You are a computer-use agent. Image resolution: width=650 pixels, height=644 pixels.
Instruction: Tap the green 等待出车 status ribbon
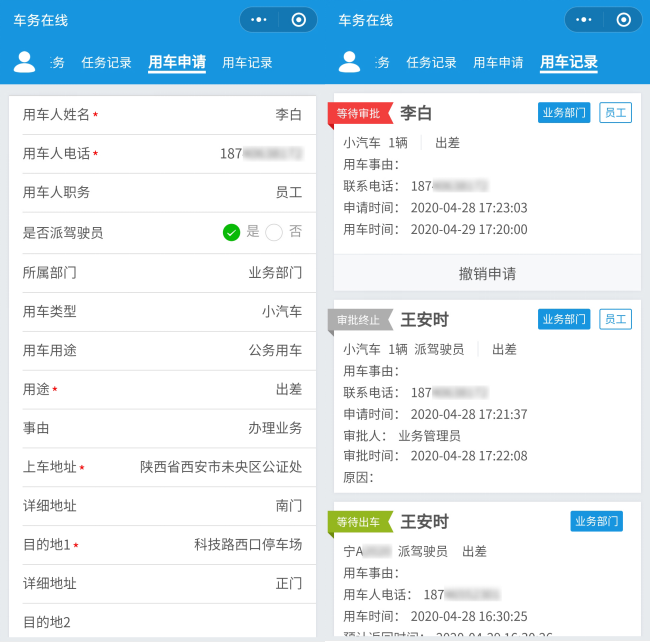[359, 522]
